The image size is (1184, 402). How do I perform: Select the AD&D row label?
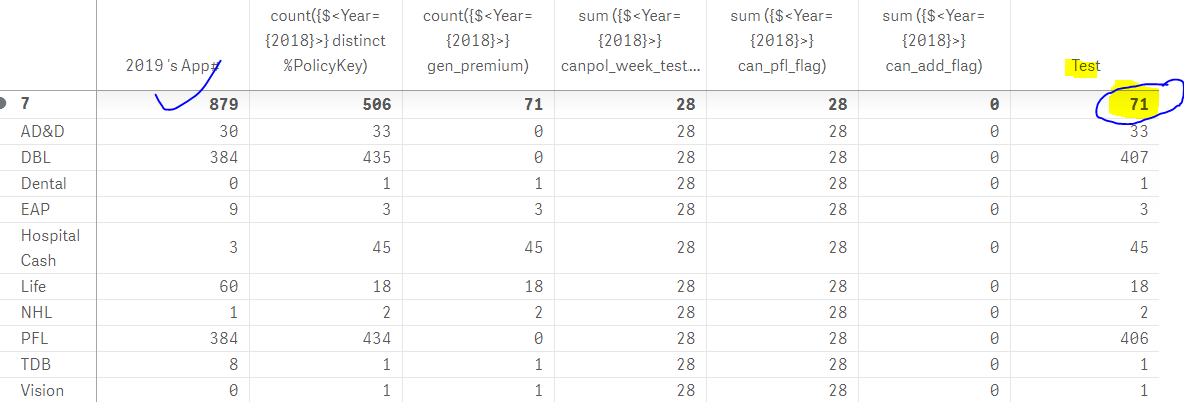(42, 131)
